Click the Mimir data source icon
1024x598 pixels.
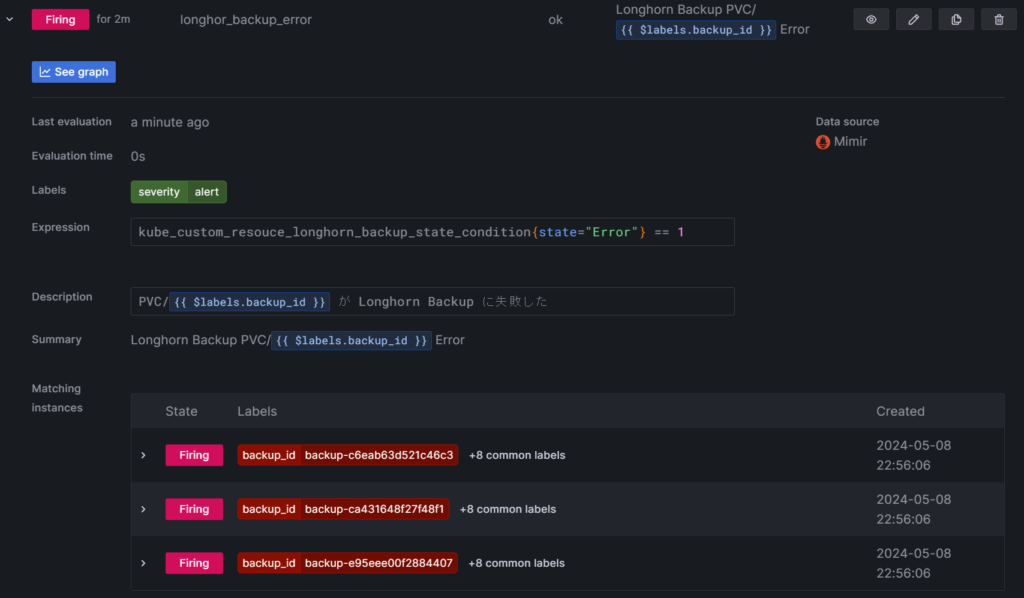[x=823, y=142]
